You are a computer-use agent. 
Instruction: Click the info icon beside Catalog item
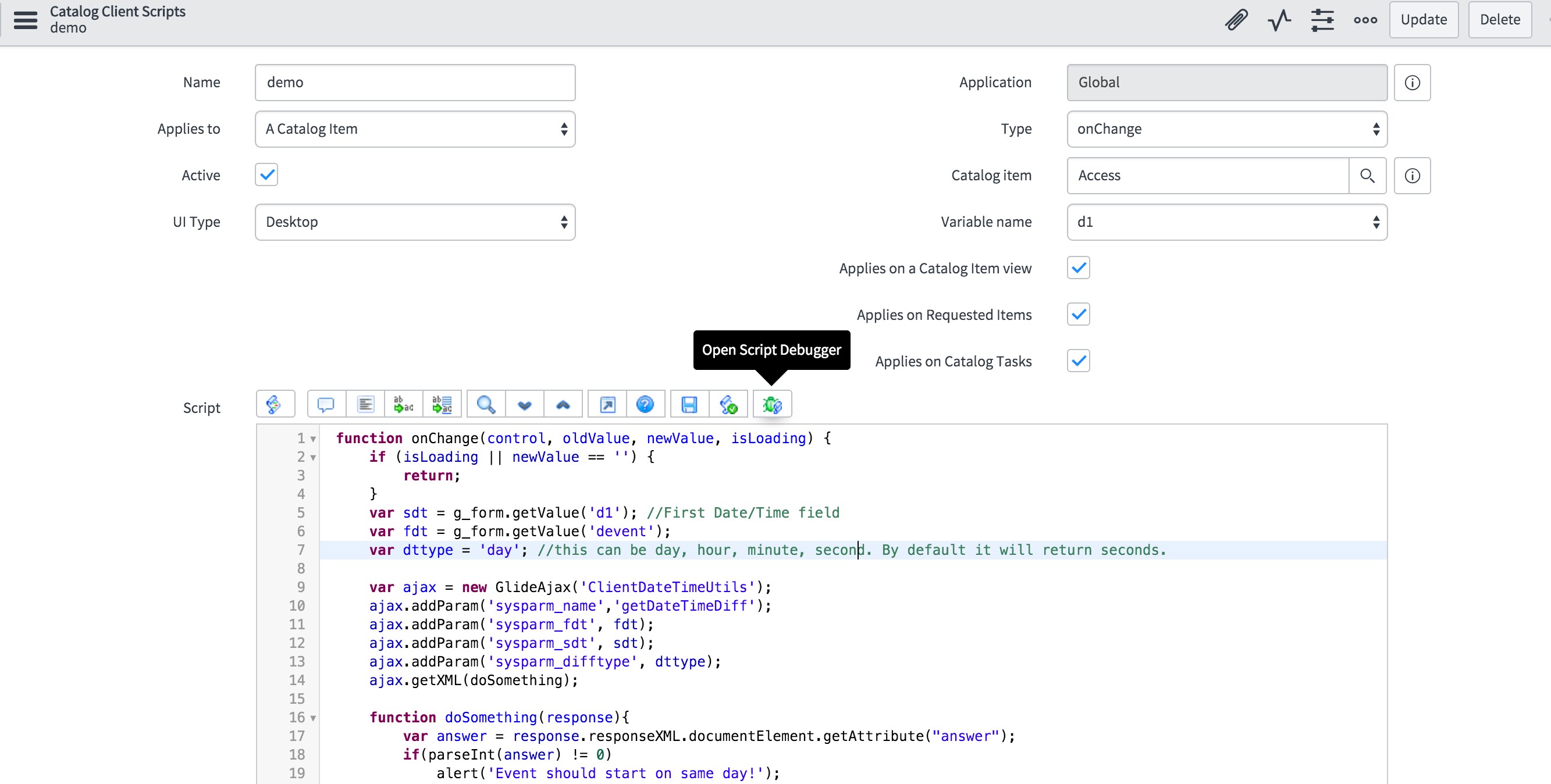[1412, 176]
